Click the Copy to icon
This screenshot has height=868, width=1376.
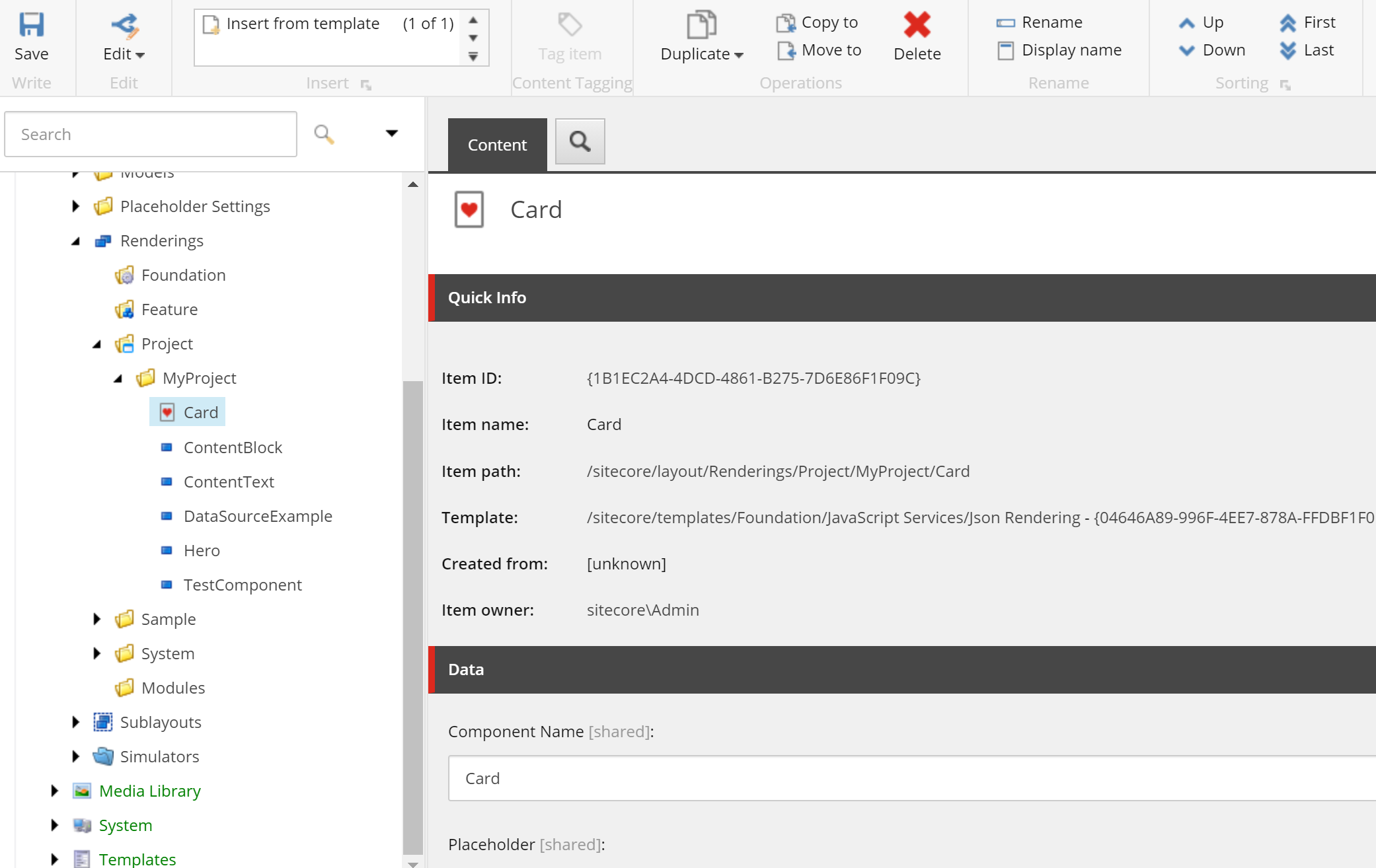(786, 22)
